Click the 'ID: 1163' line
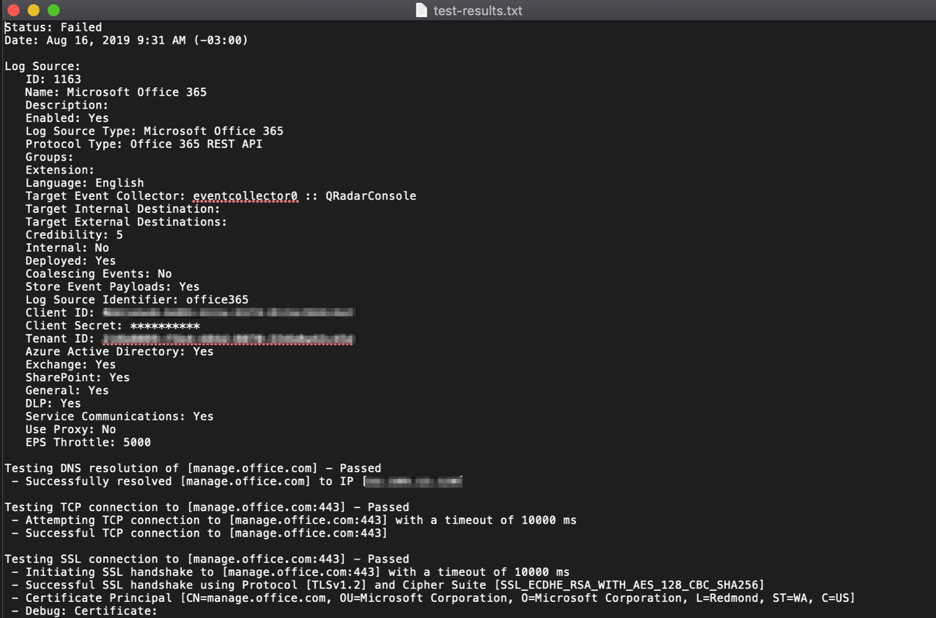 53,79
